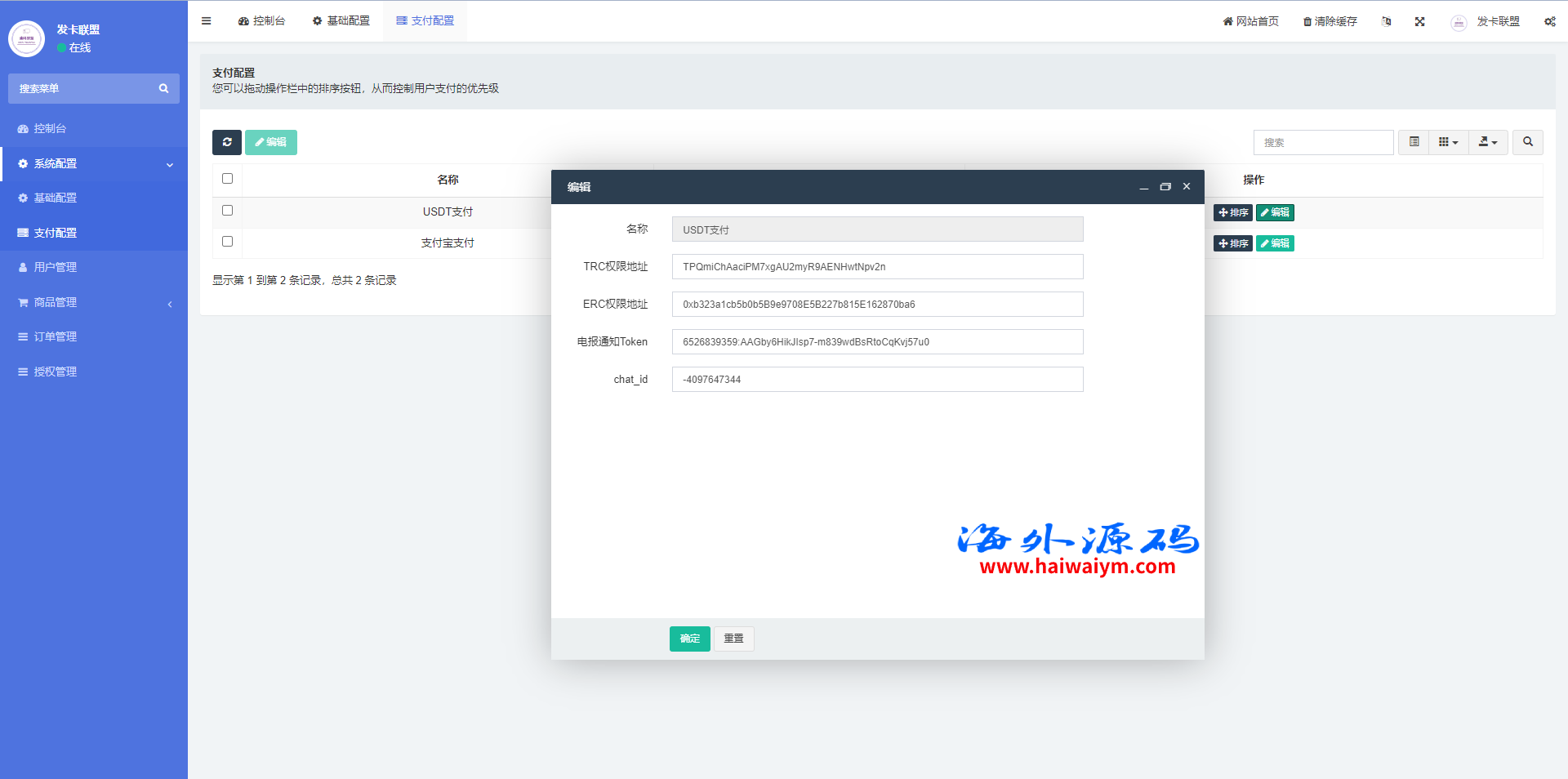
Task: Click the 重置 button in dialog
Action: [x=733, y=639]
